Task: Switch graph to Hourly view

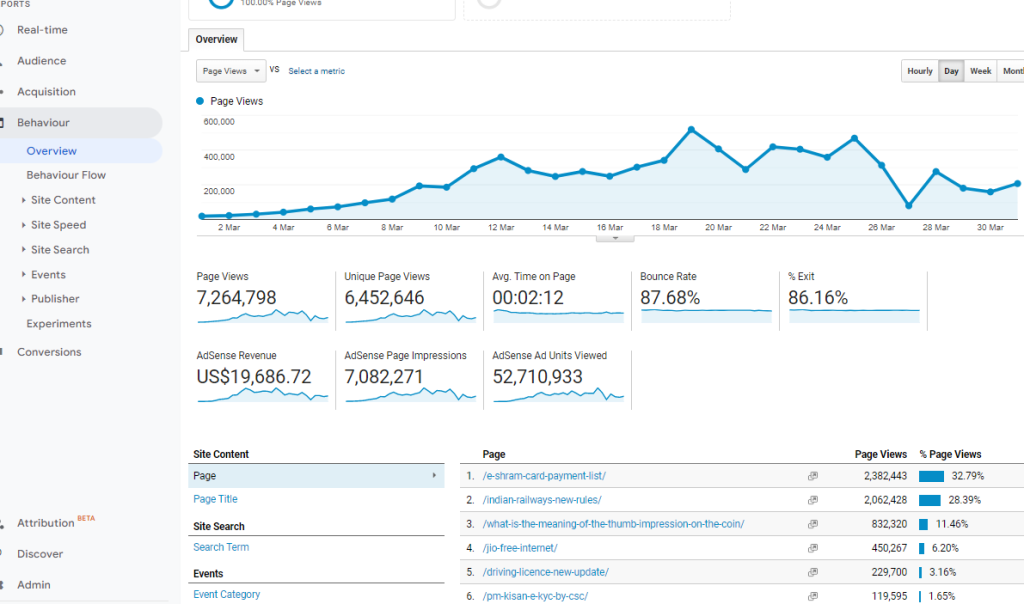Action: [x=919, y=71]
